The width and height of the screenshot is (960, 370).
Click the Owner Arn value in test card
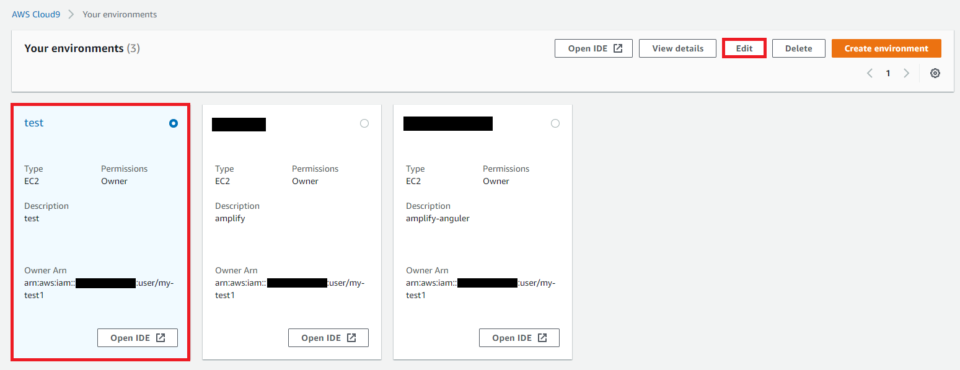(99, 289)
